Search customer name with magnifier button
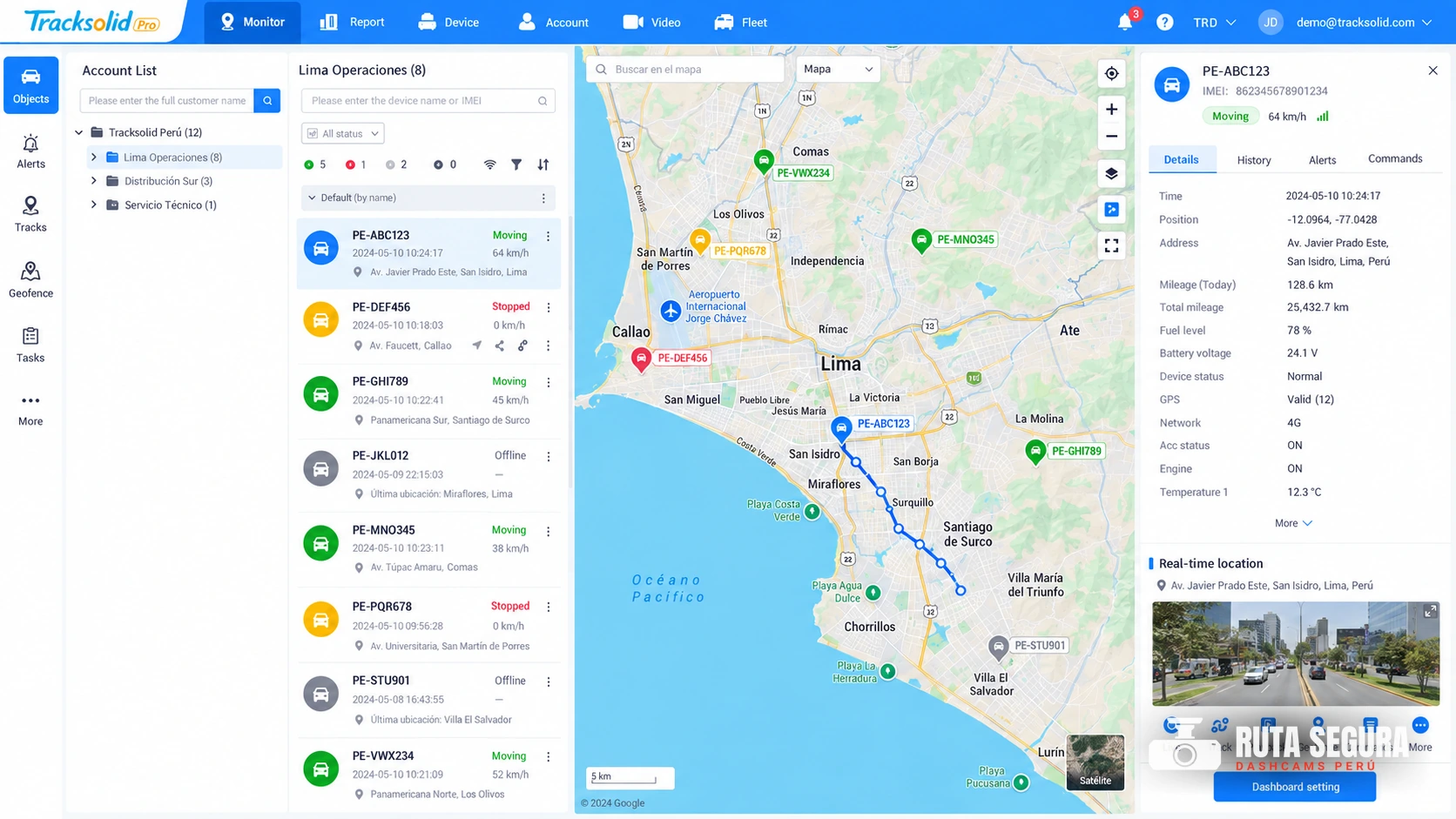 pos(267,101)
